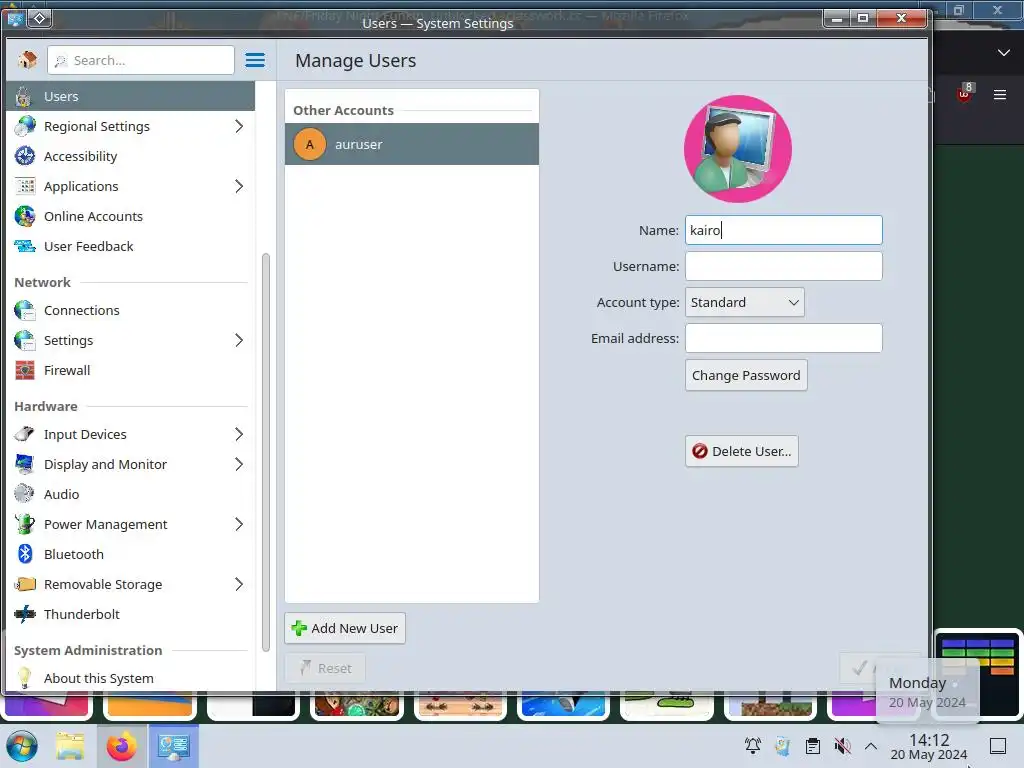The width and height of the screenshot is (1024, 768).
Task: Open the start menu in the taskbar
Action: pos(22,746)
